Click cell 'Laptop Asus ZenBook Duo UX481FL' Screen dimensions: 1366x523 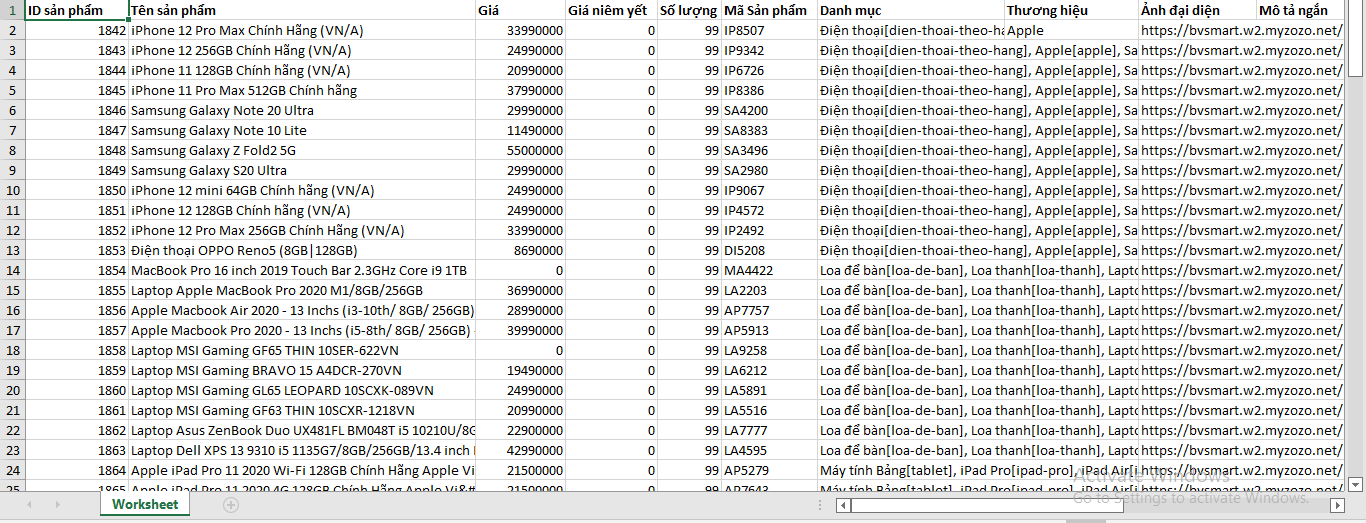click(x=302, y=430)
